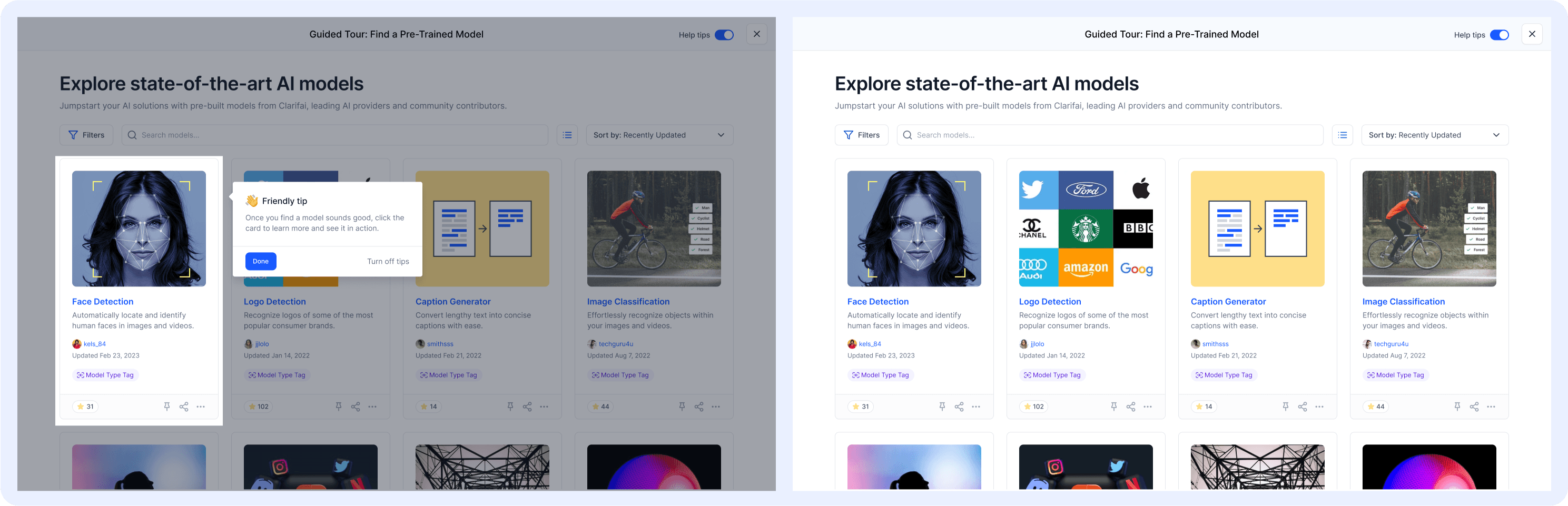The image size is (1568, 506).
Task: Click Image Classification cyclist thumbnail, right window
Action: [1429, 229]
